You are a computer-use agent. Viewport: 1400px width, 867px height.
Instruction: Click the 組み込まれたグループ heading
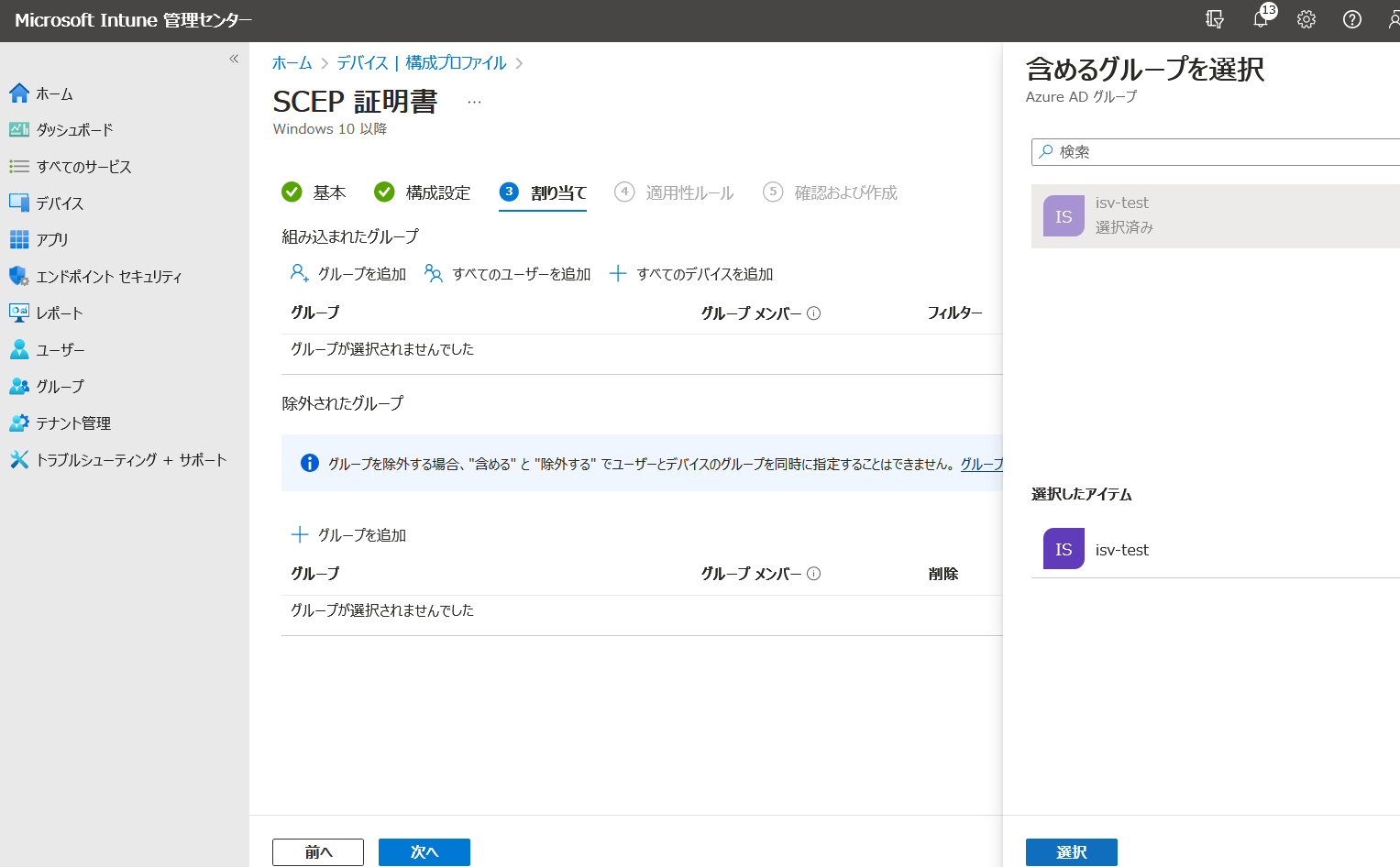(x=350, y=236)
